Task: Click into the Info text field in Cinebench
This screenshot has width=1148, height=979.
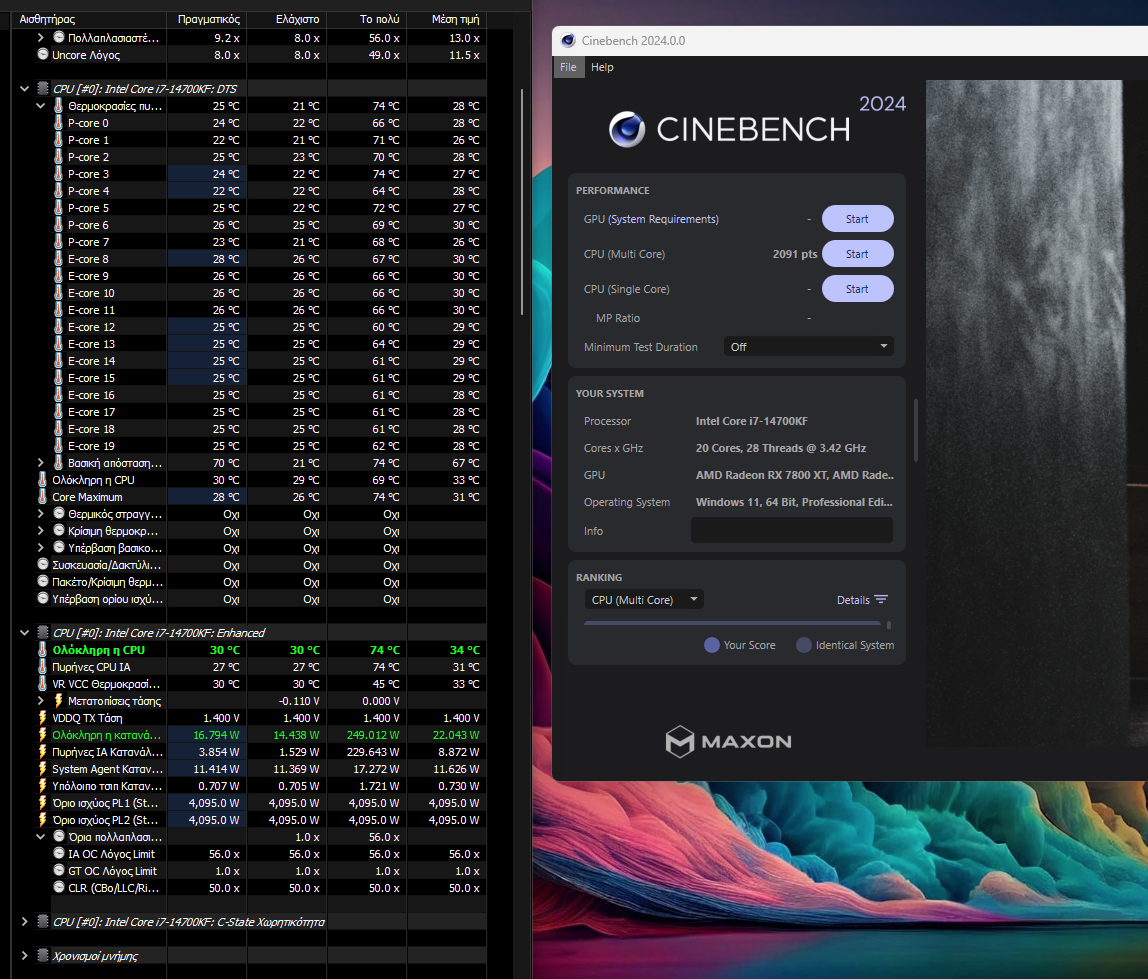Action: coord(792,530)
